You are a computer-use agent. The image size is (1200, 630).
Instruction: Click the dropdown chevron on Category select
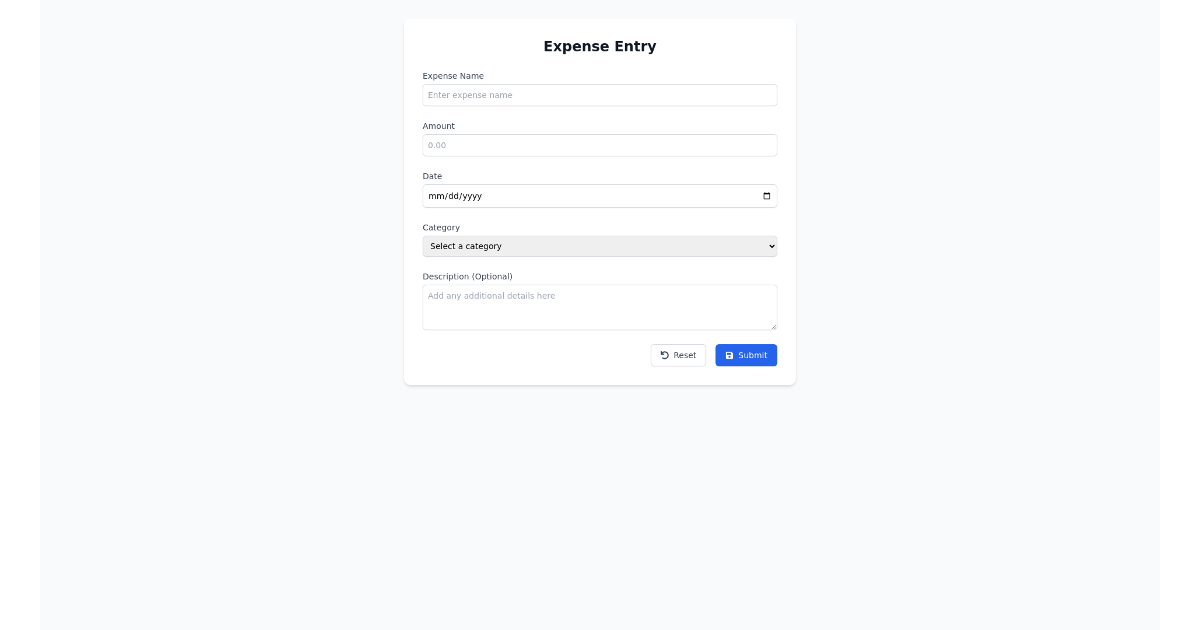click(x=770, y=246)
